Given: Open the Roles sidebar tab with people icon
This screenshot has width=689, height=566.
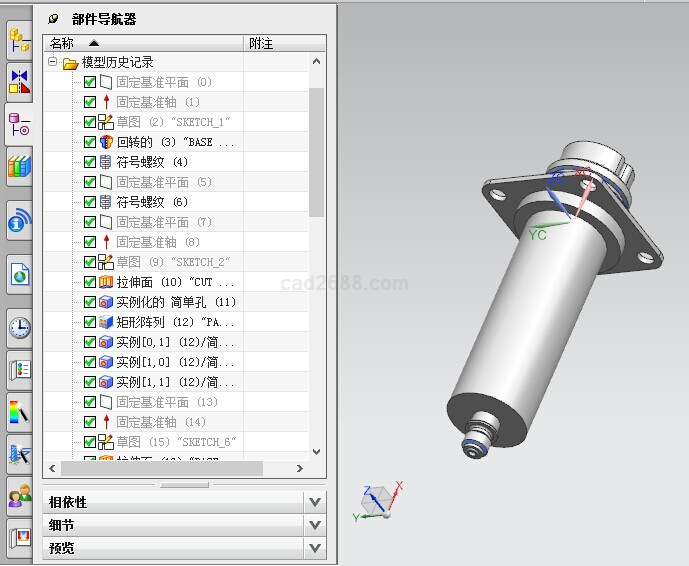Looking at the screenshot, I should [19, 496].
